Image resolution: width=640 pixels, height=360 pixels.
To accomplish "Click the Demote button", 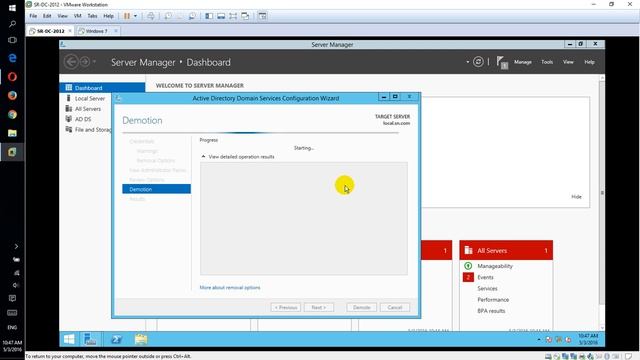I will click(362, 307).
